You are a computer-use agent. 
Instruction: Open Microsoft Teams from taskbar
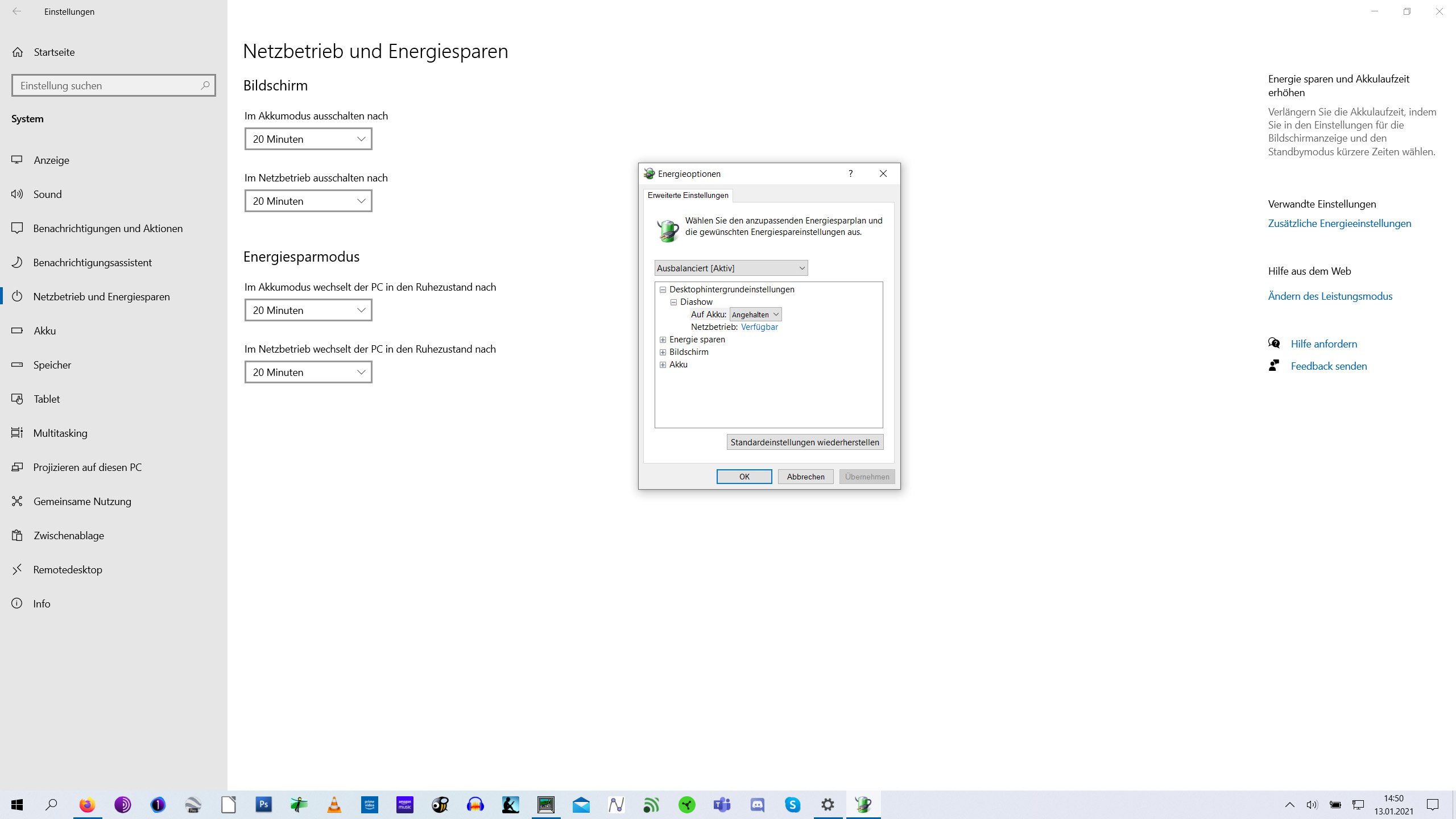click(722, 804)
